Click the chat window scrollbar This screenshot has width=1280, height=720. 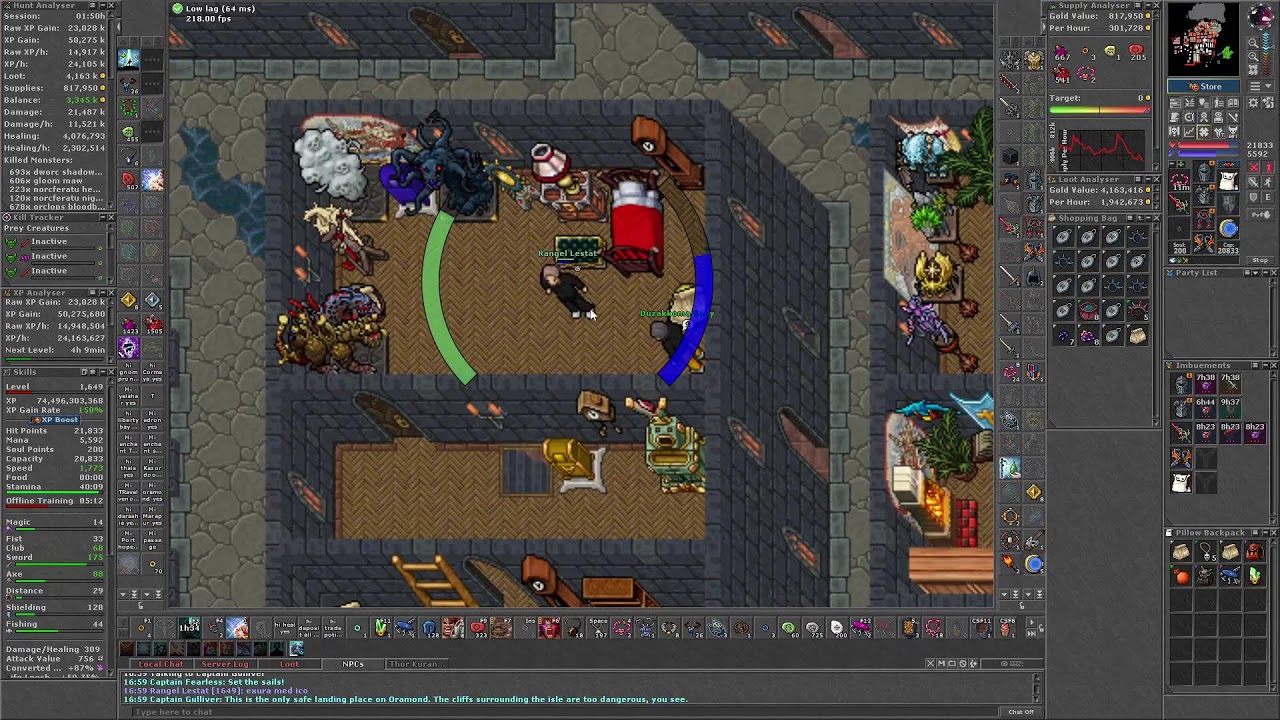(x=1037, y=688)
